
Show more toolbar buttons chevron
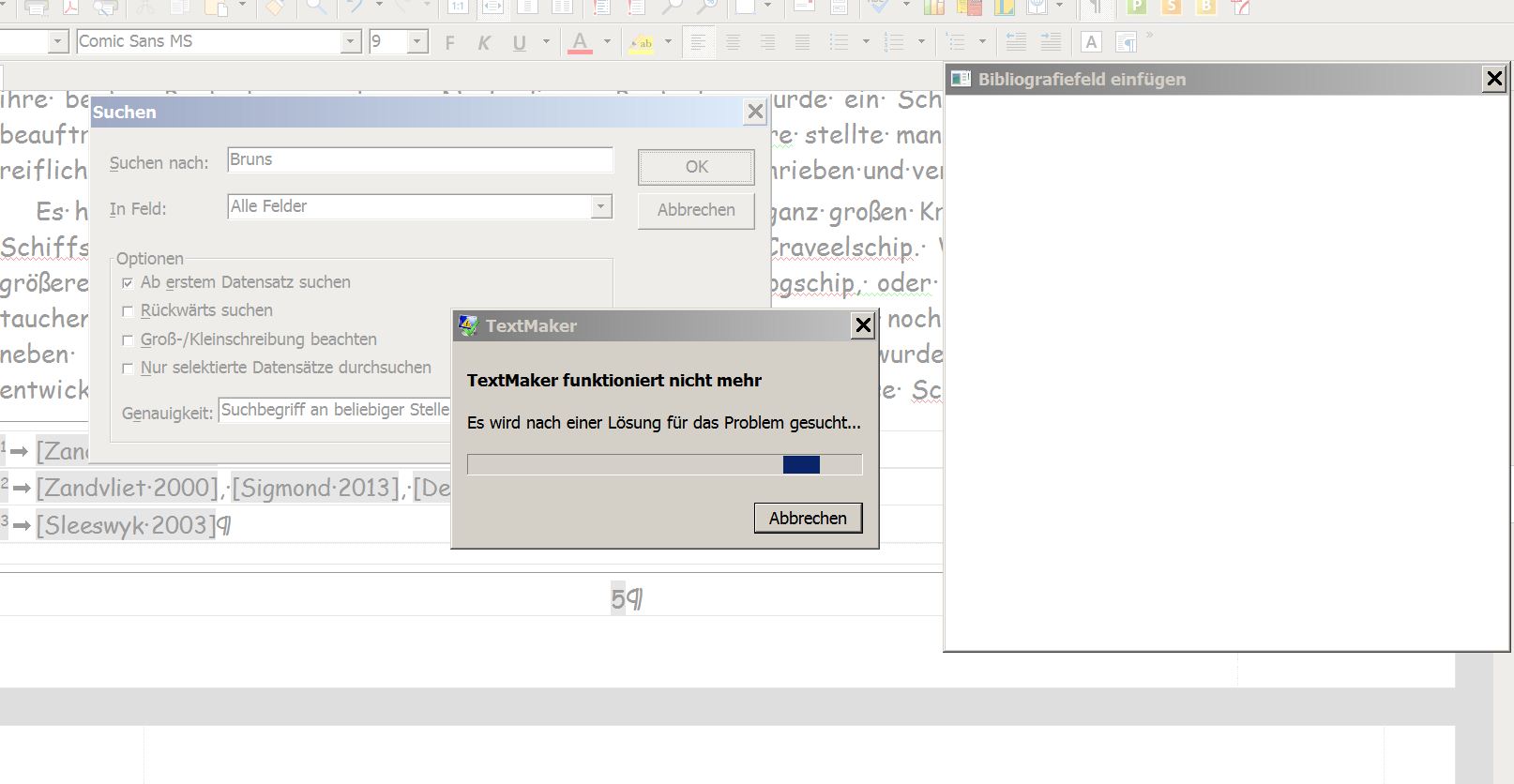click(1150, 37)
